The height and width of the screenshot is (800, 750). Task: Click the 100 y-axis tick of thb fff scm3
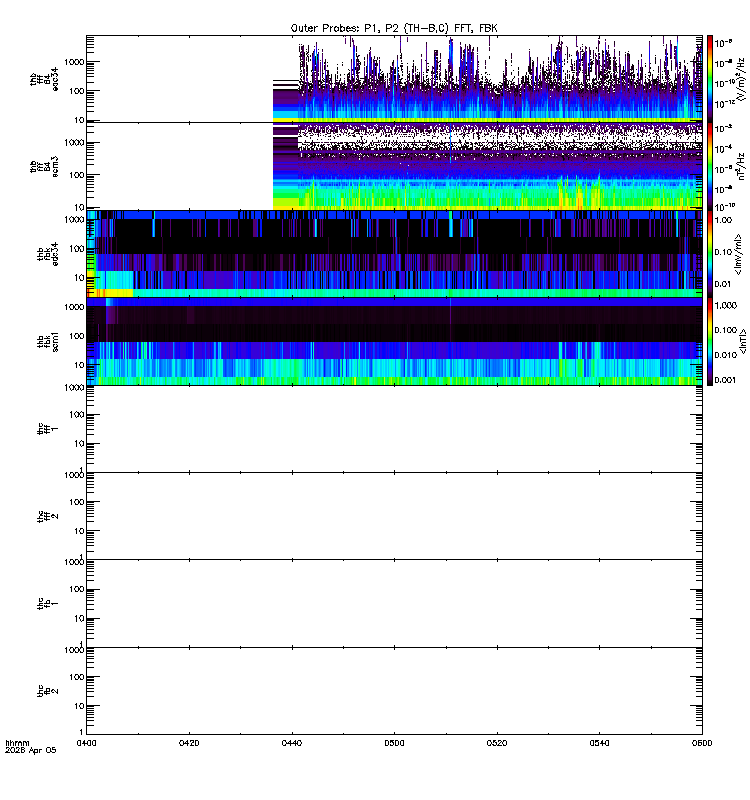tap(77, 175)
